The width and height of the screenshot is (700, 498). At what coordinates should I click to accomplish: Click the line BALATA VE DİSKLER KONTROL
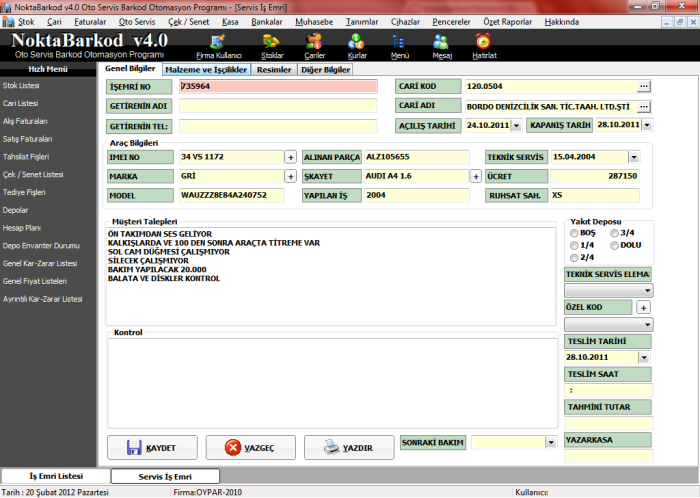[x=164, y=278]
